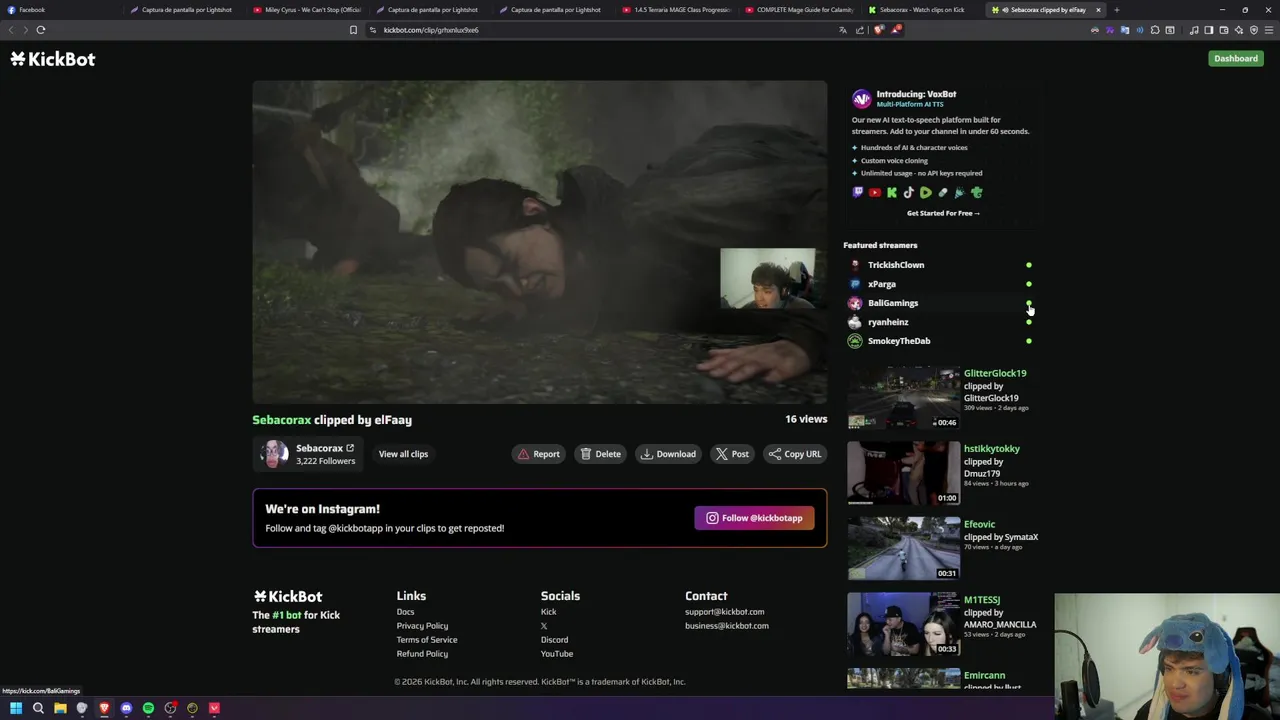Open Kick link under Socials
Screen dimensions: 1280x720
point(548,612)
